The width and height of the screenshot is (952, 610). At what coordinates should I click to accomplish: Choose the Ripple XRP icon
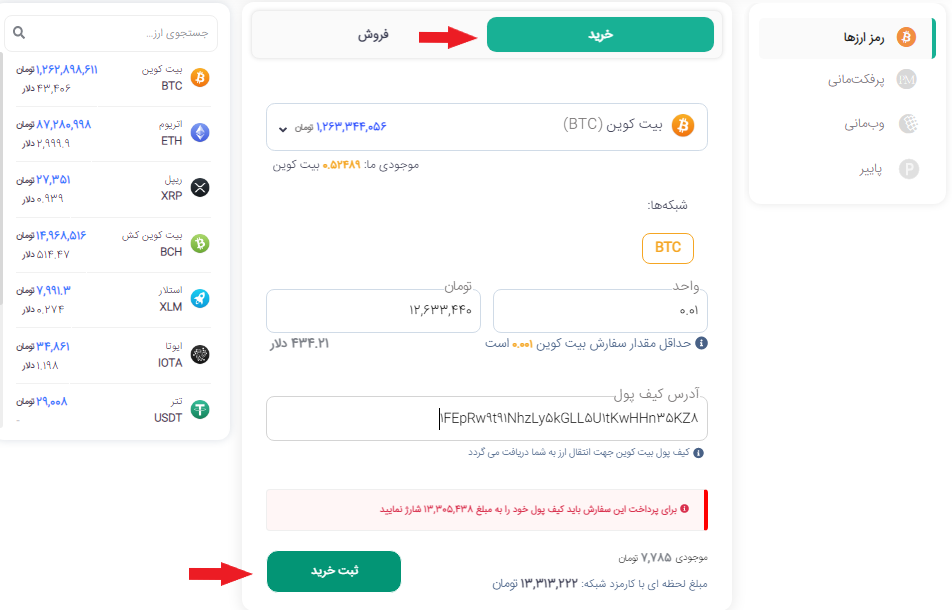(x=200, y=188)
